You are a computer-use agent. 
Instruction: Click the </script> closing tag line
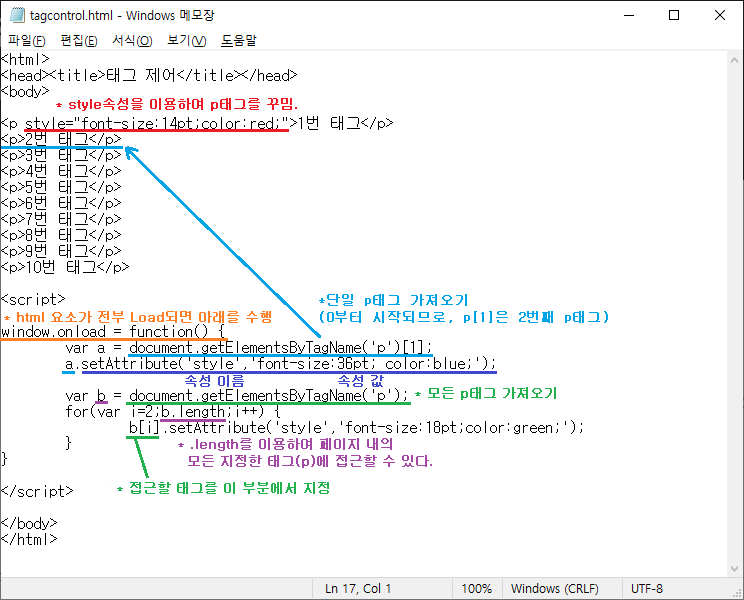coord(37,491)
